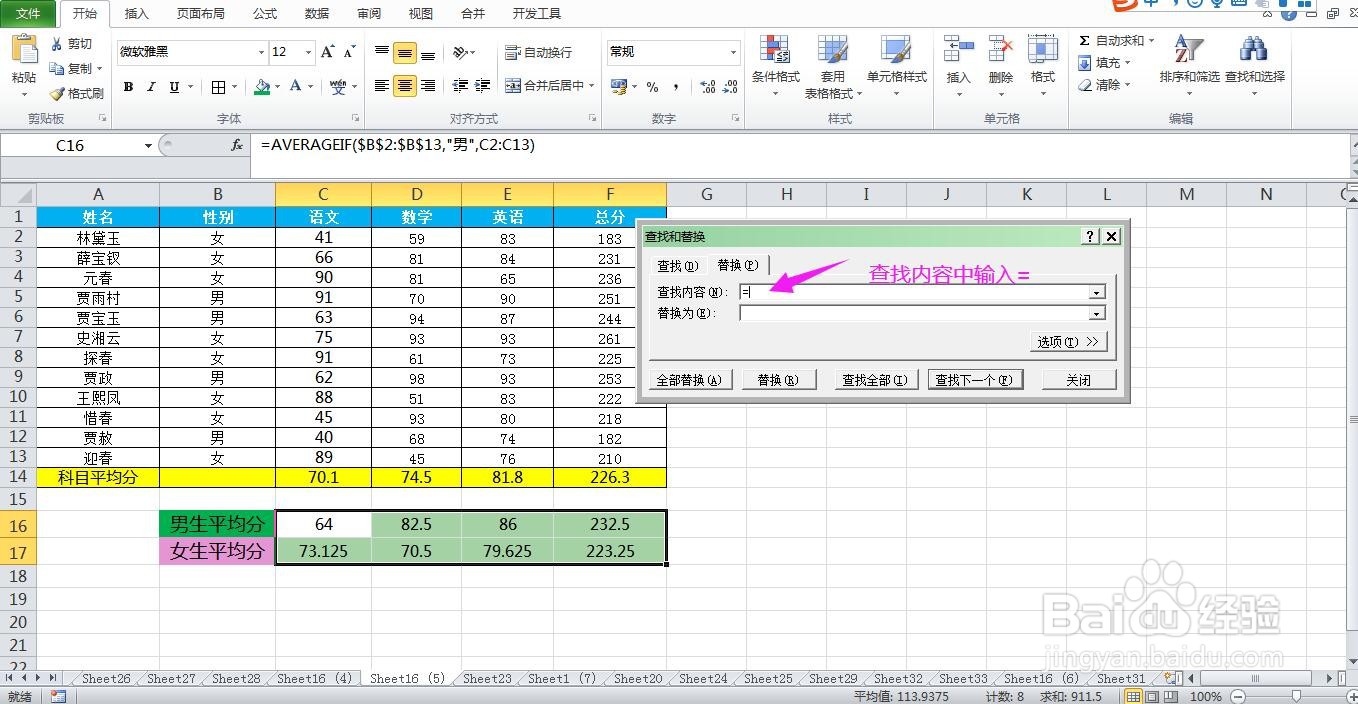Click the Delete cells icon
This screenshot has height=704, width=1358.
click(x=1001, y=49)
